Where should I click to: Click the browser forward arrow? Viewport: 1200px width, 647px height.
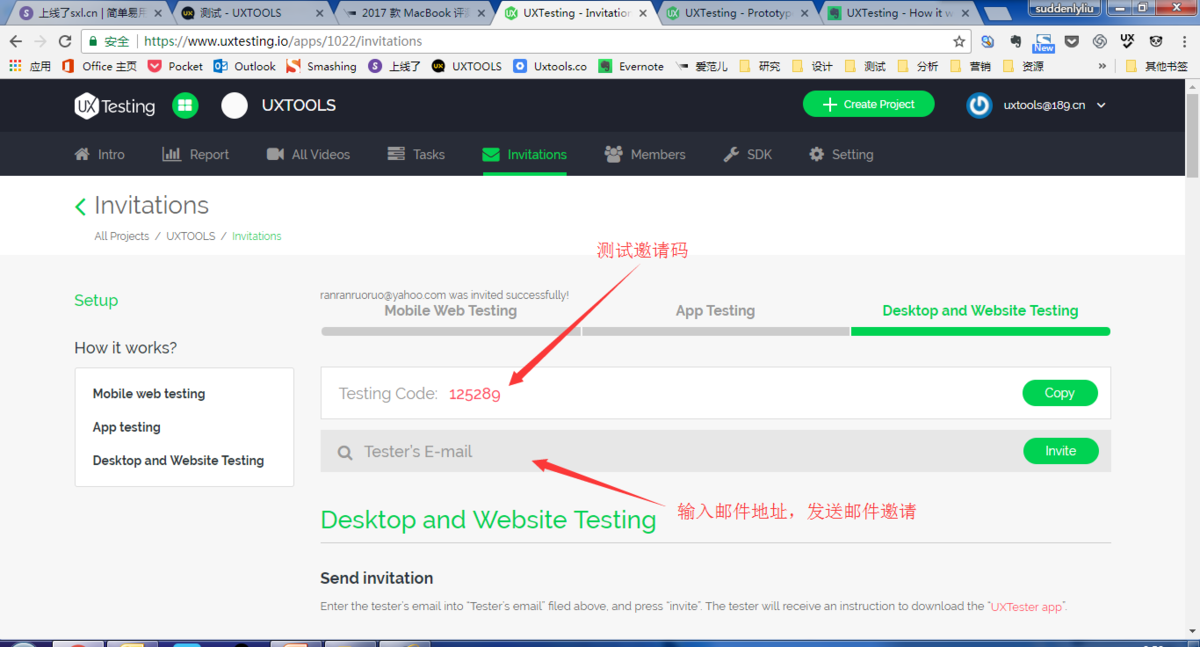click(x=40, y=41)
